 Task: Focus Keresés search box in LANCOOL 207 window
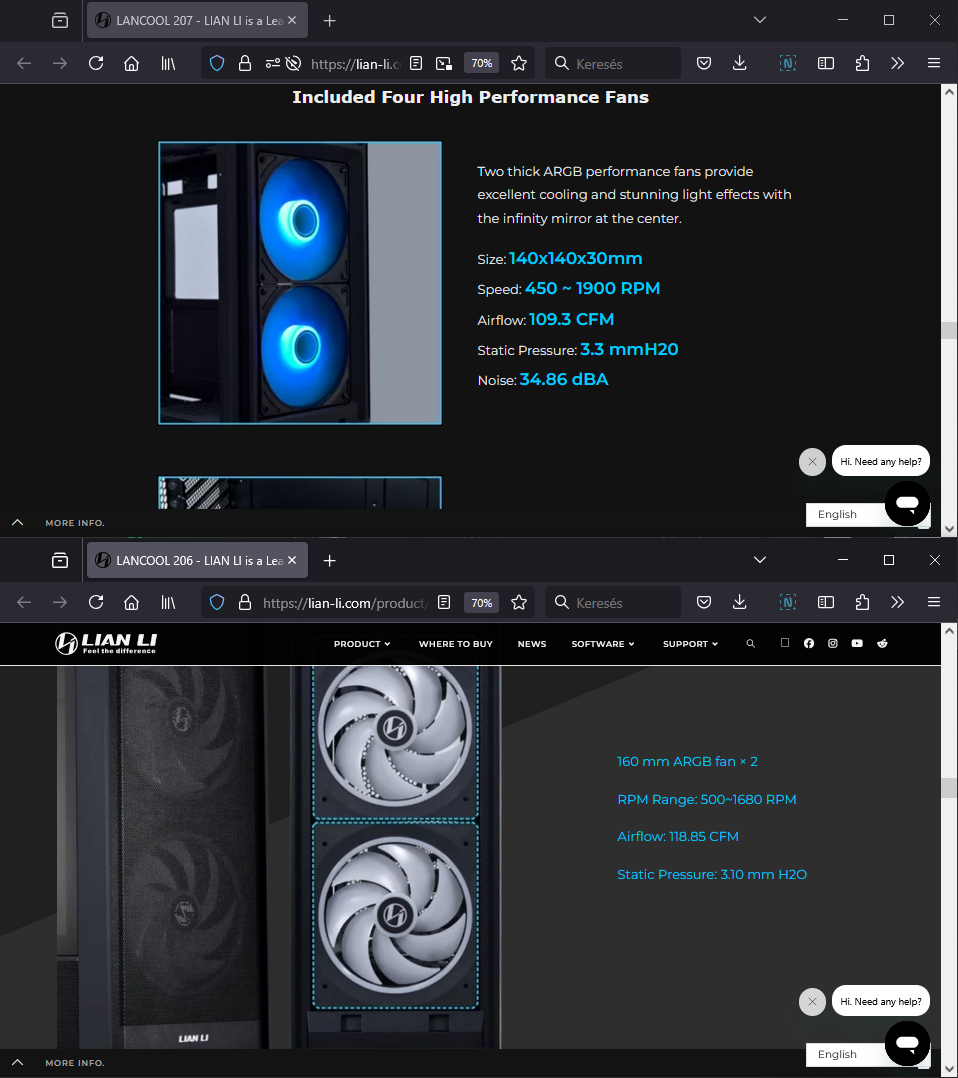click(x=613, y=63)
